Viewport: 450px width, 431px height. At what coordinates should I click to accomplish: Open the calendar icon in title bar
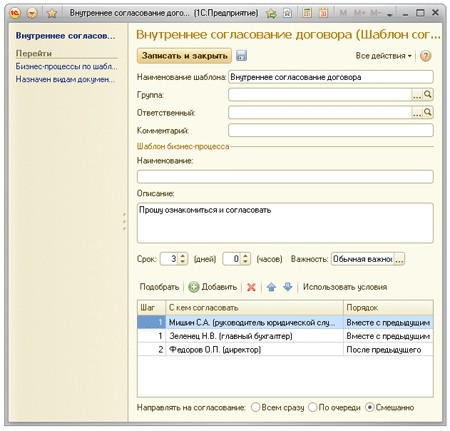click(x=323, y=13)
